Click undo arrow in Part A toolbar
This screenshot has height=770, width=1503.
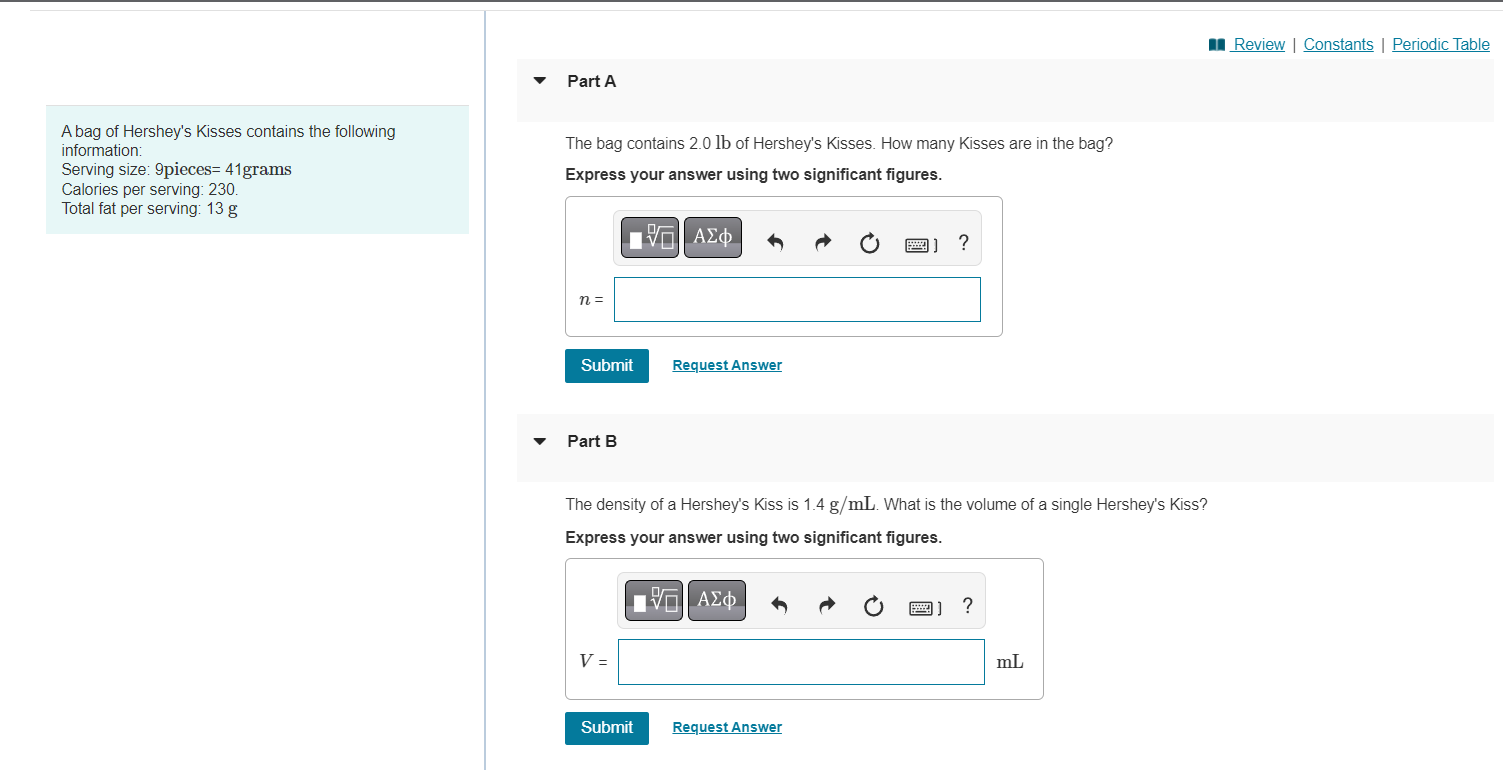click(774, 242)
